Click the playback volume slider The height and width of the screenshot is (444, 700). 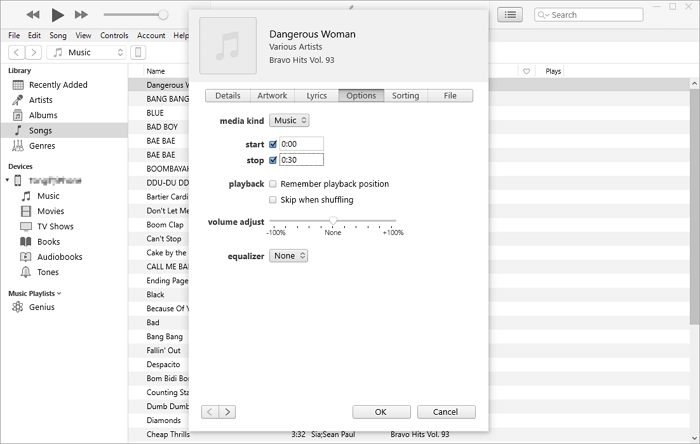pyautogui.click(x=136, y=15)
